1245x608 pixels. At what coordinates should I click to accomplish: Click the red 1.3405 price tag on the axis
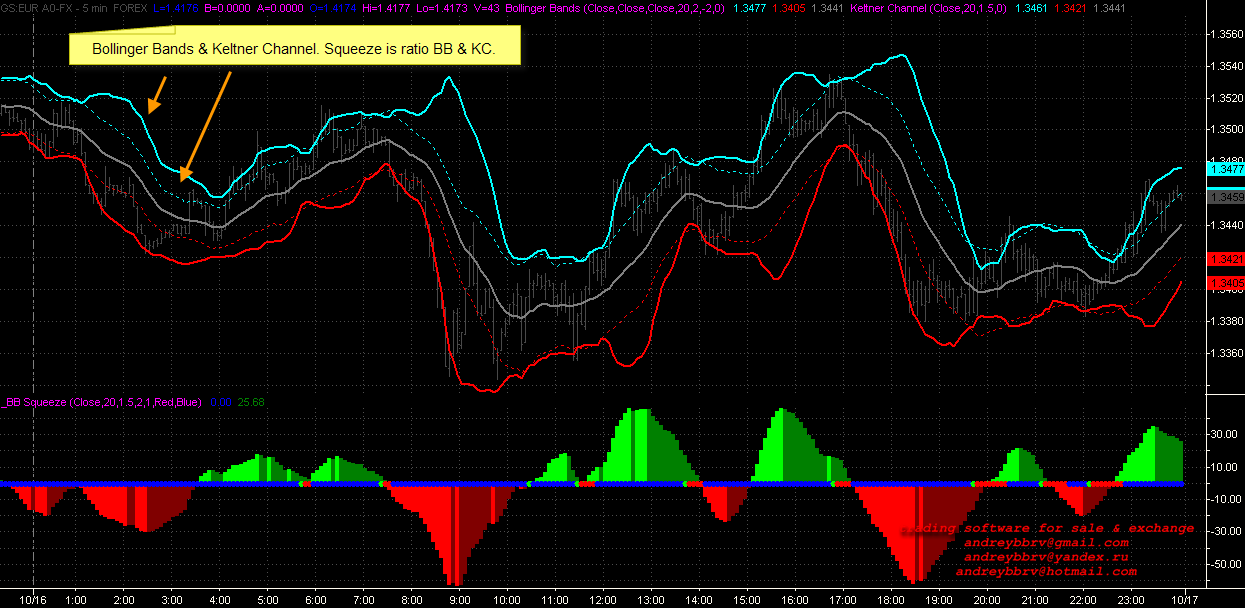point(1225,284)
